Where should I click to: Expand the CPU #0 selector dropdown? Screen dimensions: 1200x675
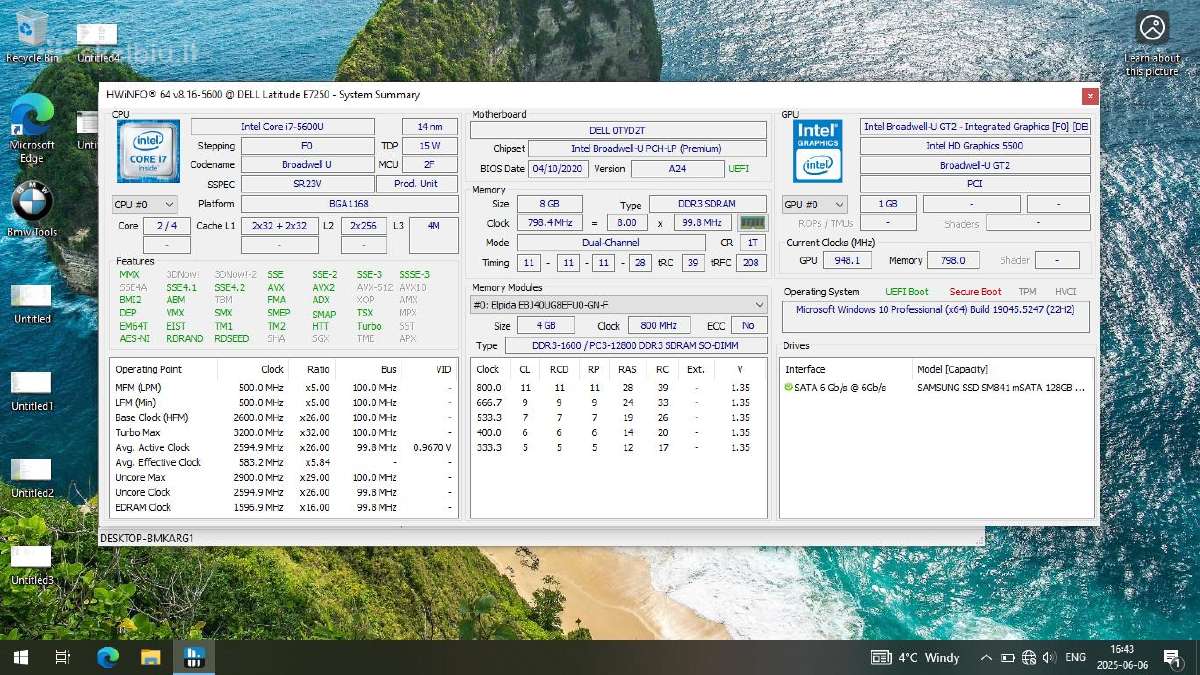click(x=145, y=204)
